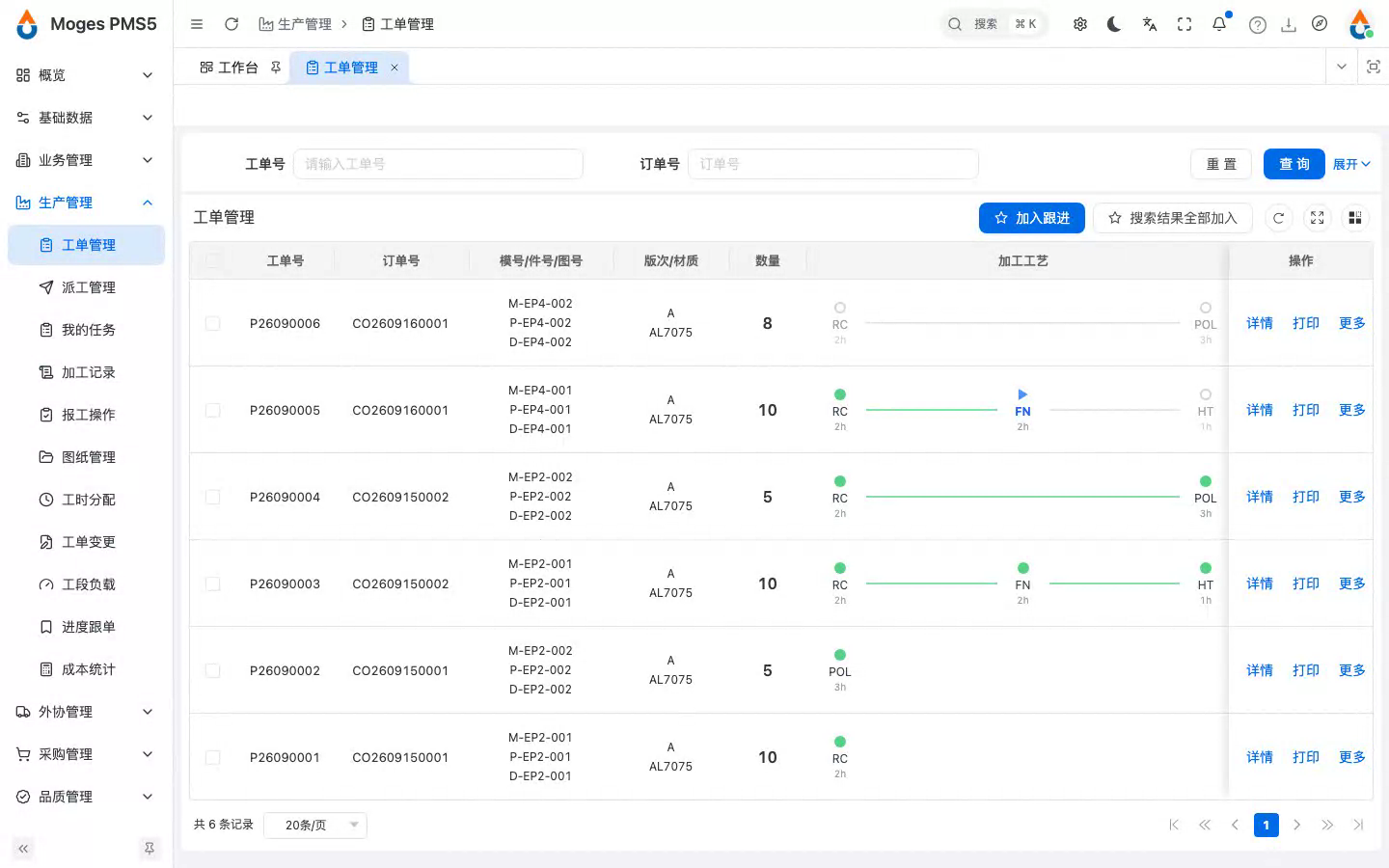Image resolution: width=1389 pixels, height=868 pixels.
Task: Select checkbox for work order P26090003
Action: [213, 583]
